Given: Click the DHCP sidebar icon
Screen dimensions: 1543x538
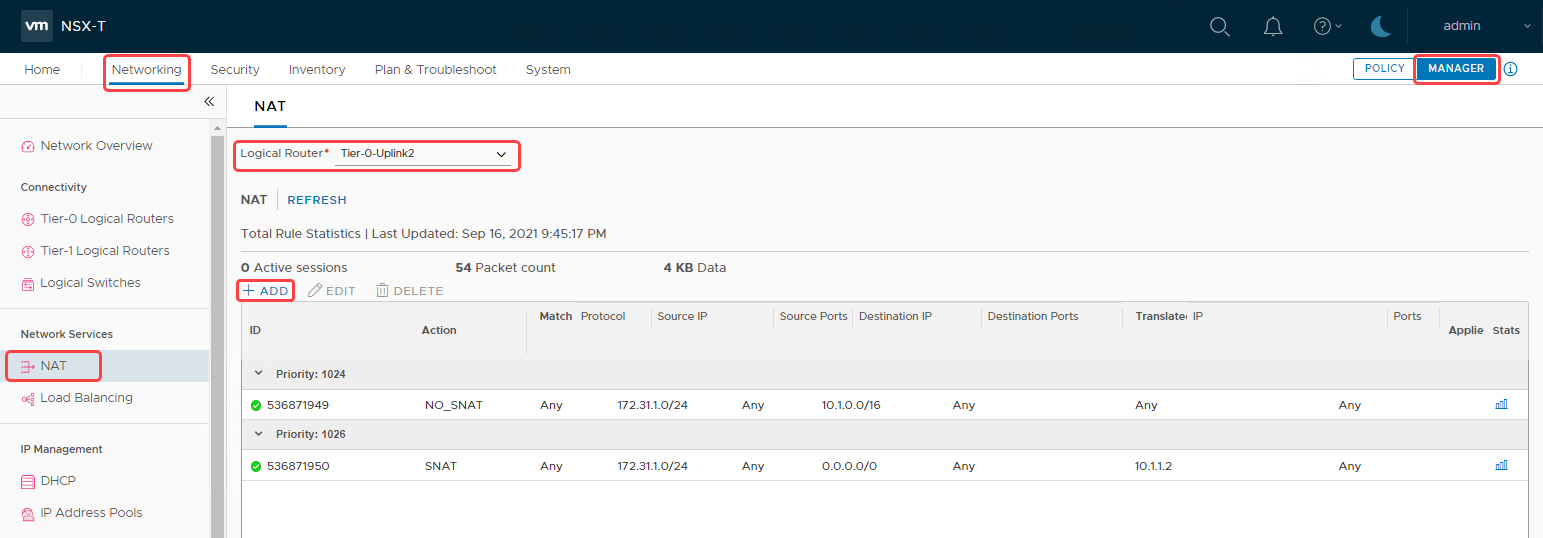Looking at the screenshot, I should pyautogui.click(x=28, y=481).
